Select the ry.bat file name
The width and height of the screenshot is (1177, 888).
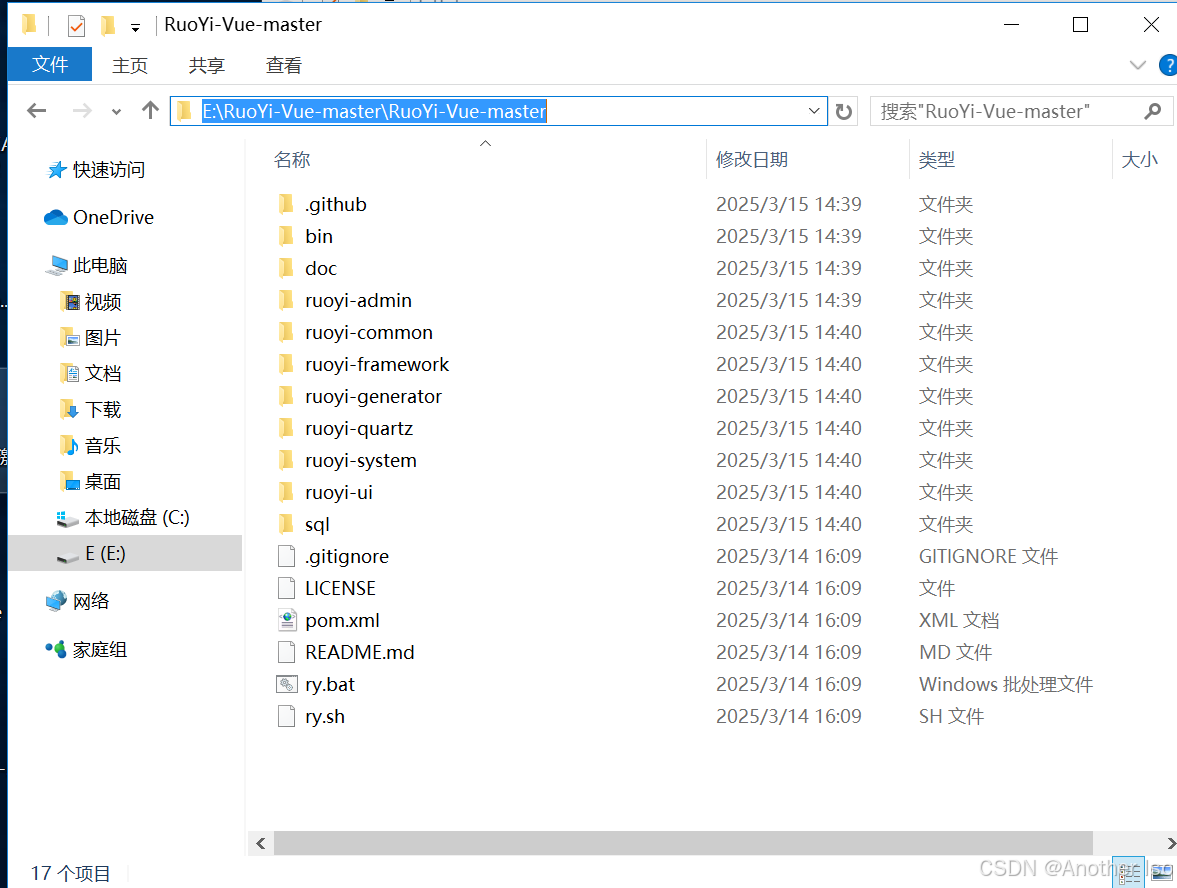(x=330, y=685)
